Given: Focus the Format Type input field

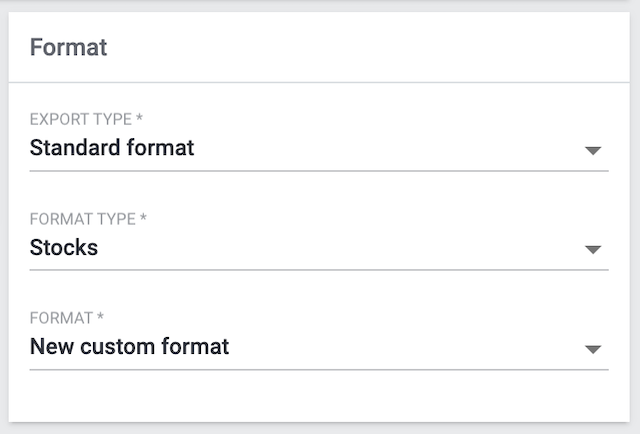Looking at the screenshot, I should 300,248.
